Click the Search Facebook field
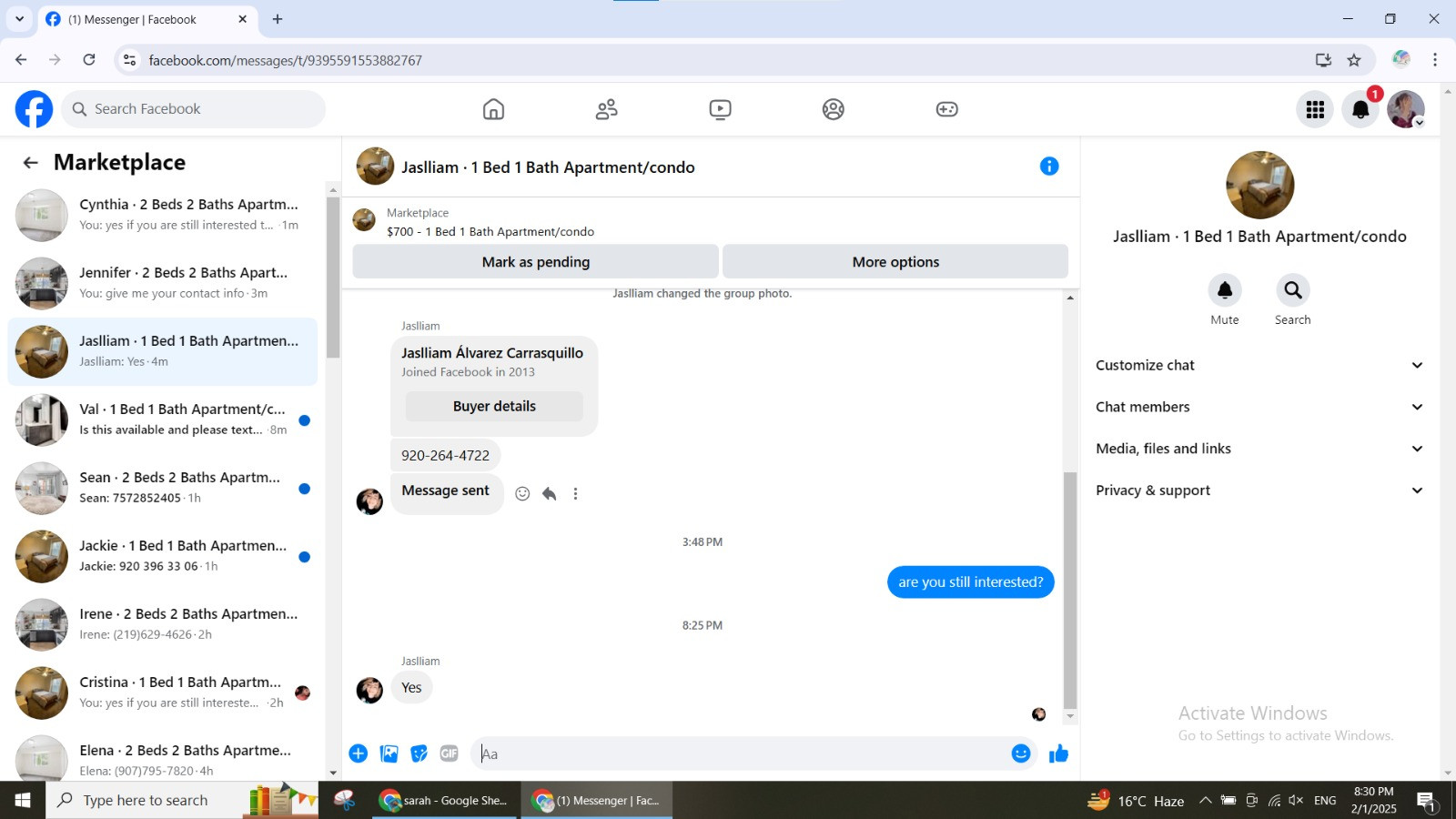This screenshot has height=819, width=1456. (194, 109)
